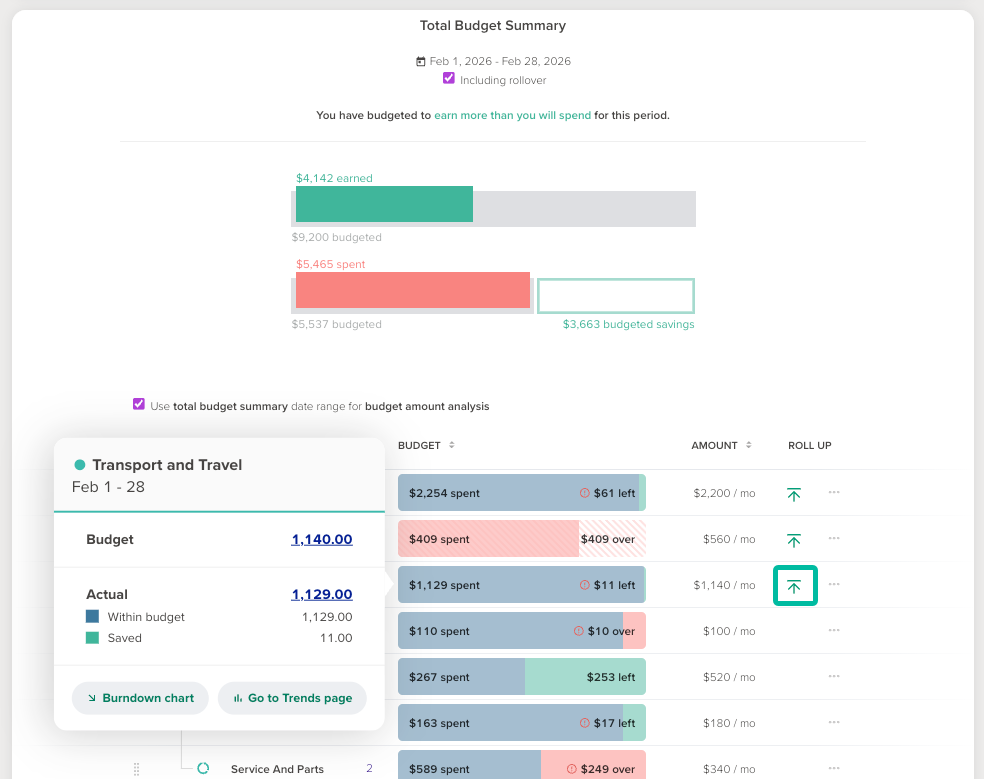Open the Burndown chart button
This screenshot has width=984, height=779.
(140, 698)
